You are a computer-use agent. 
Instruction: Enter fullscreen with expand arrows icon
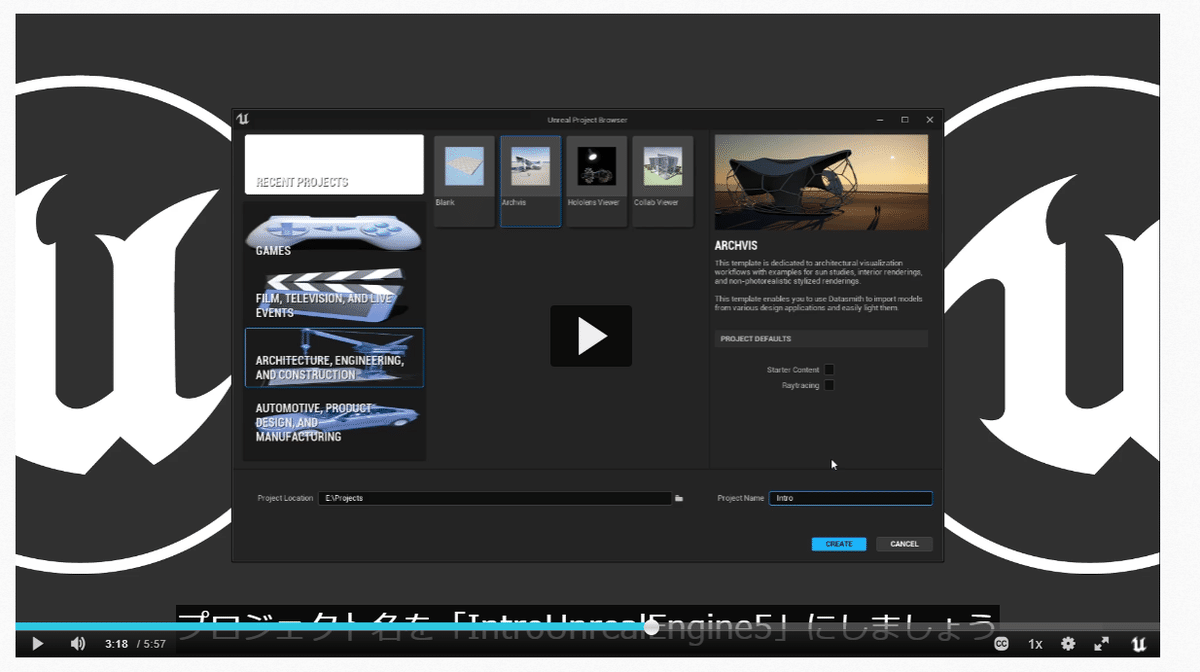tap(1101, 644)
